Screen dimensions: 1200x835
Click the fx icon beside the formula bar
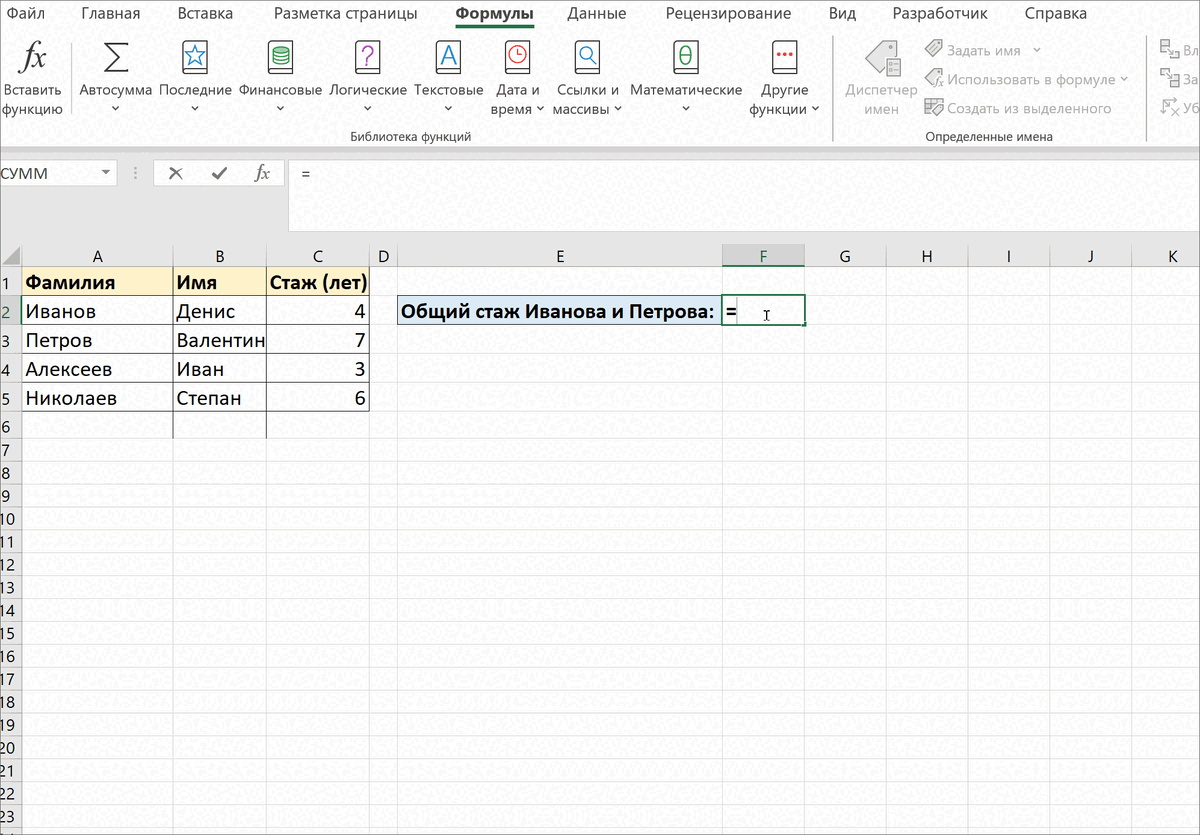(262, 173)
